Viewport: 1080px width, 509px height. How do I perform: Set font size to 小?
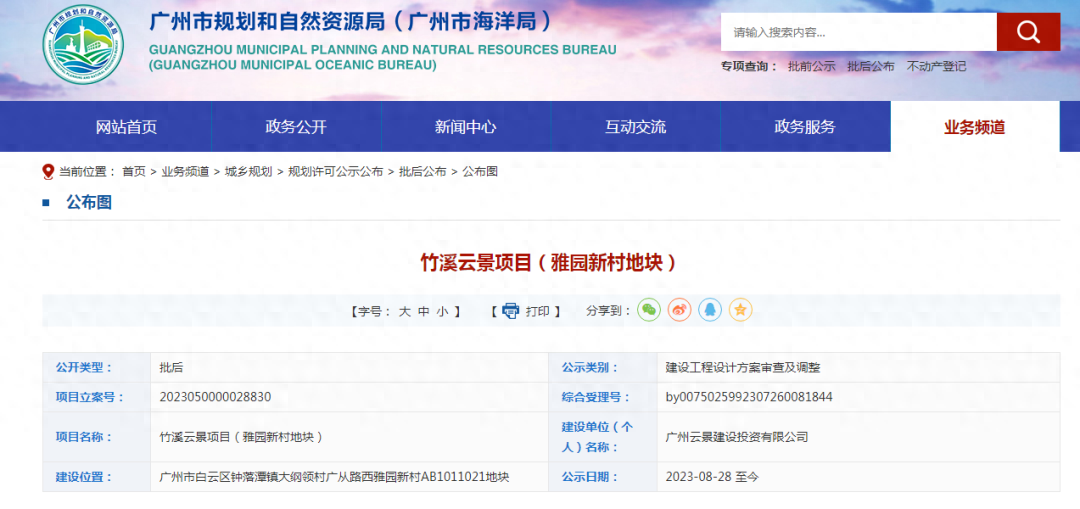442,311
